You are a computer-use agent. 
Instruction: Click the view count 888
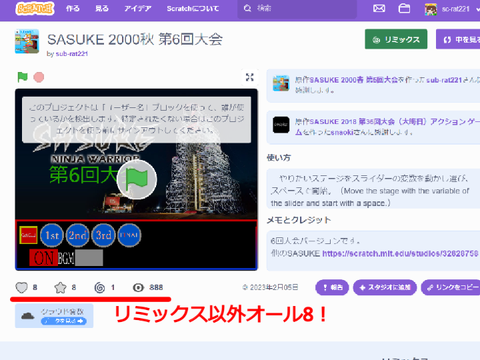click(156, 287)
